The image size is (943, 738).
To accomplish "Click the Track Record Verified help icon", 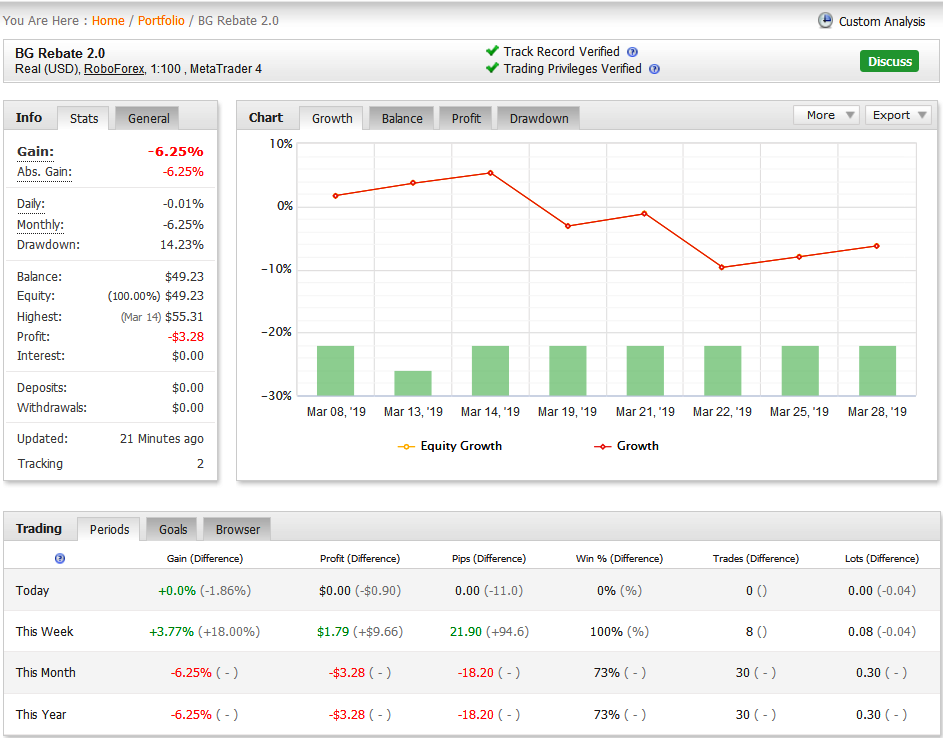I will tap(632, 52).
